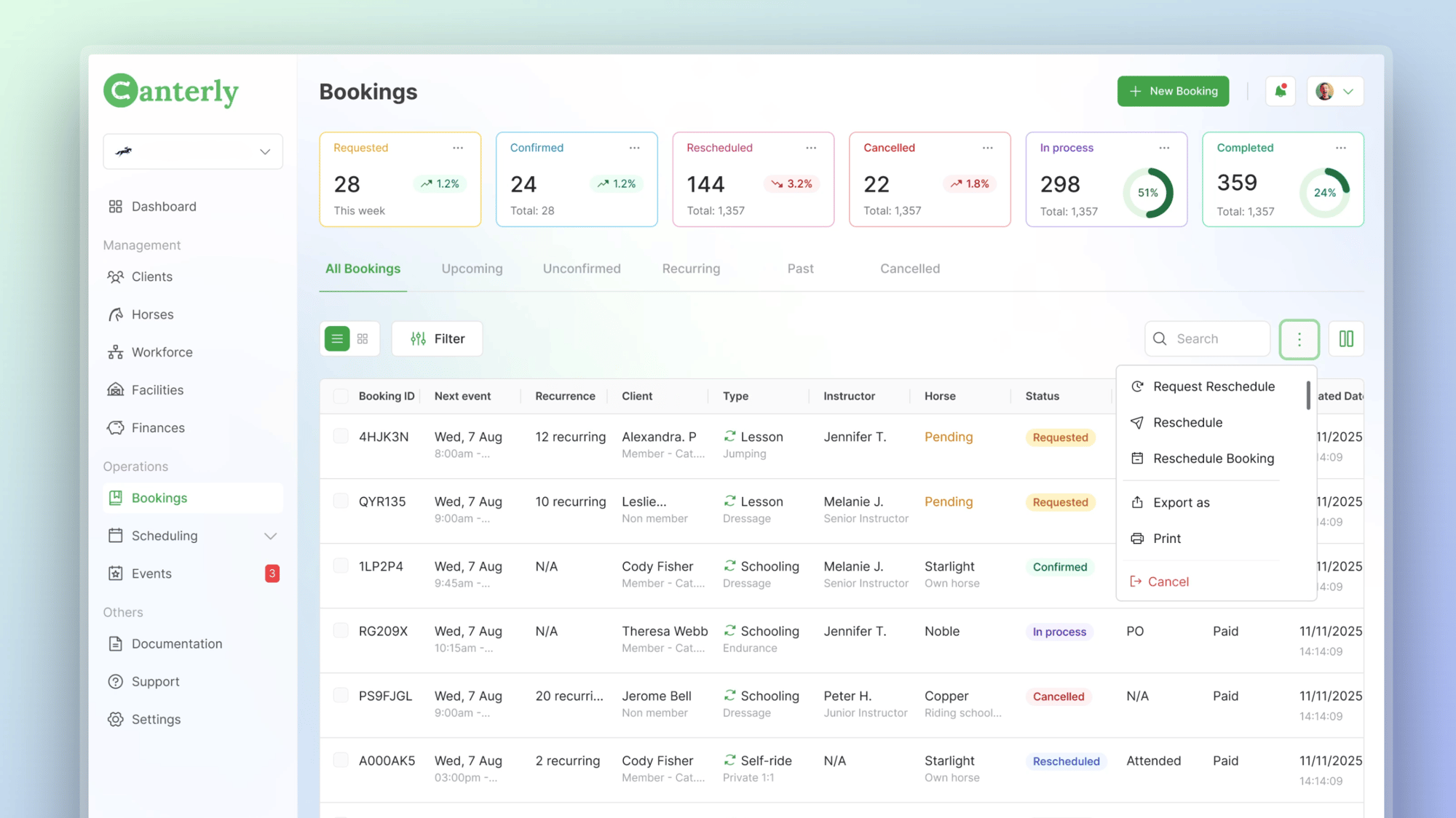Open Bookings in sidebar
The image size is (1456, 818).
pyautogui.click(x=193, y=498)
